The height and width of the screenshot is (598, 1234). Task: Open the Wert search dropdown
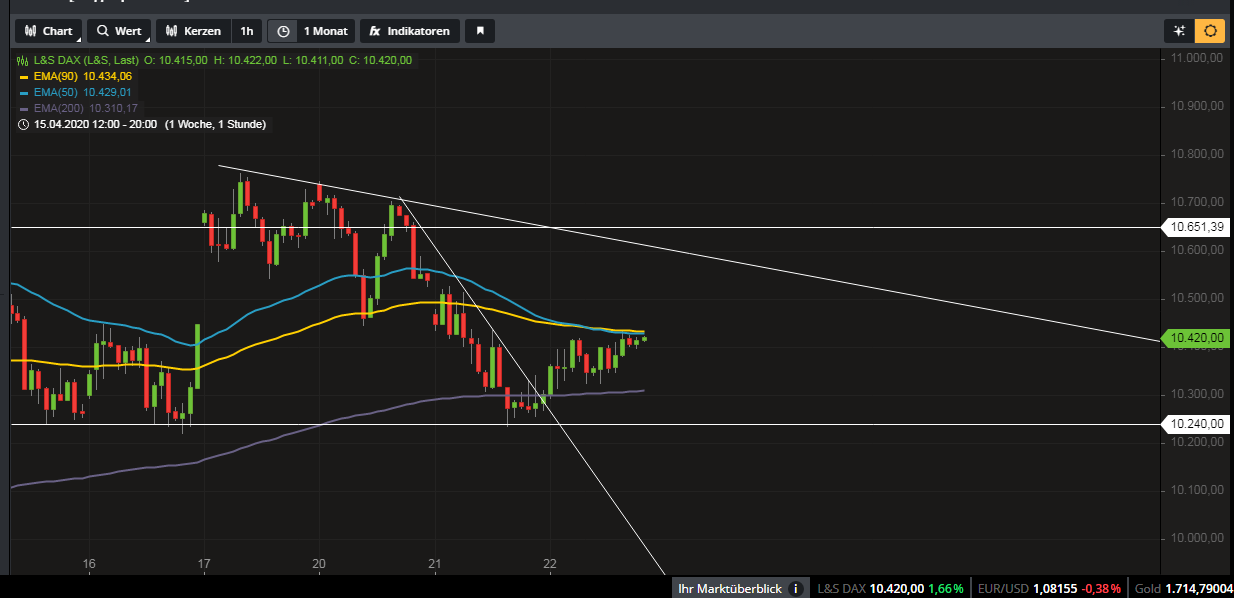point(119,31)
